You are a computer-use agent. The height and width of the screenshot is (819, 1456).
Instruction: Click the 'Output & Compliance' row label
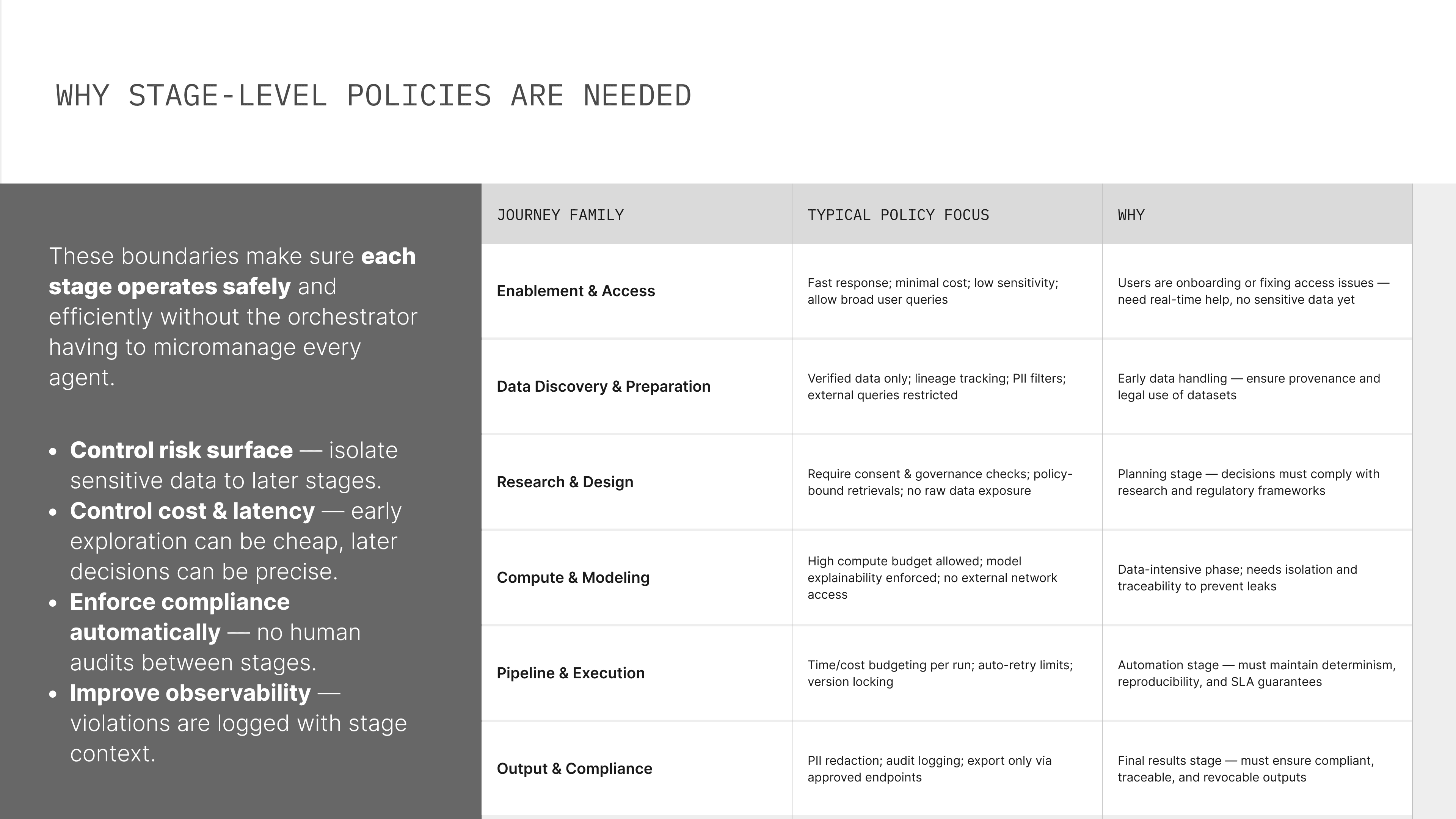(574, 769)
